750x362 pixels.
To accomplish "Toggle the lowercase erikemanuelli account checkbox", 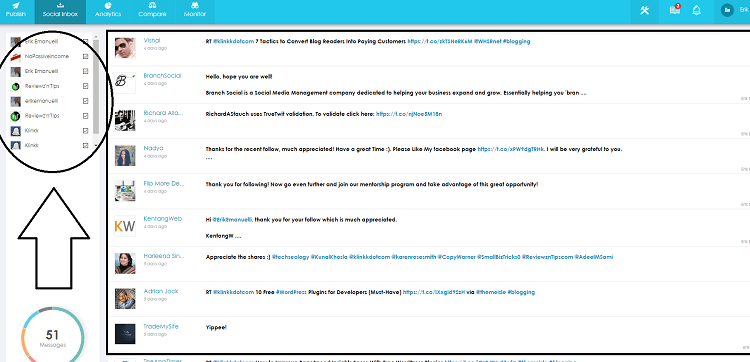I will click(x=86, y=101).
